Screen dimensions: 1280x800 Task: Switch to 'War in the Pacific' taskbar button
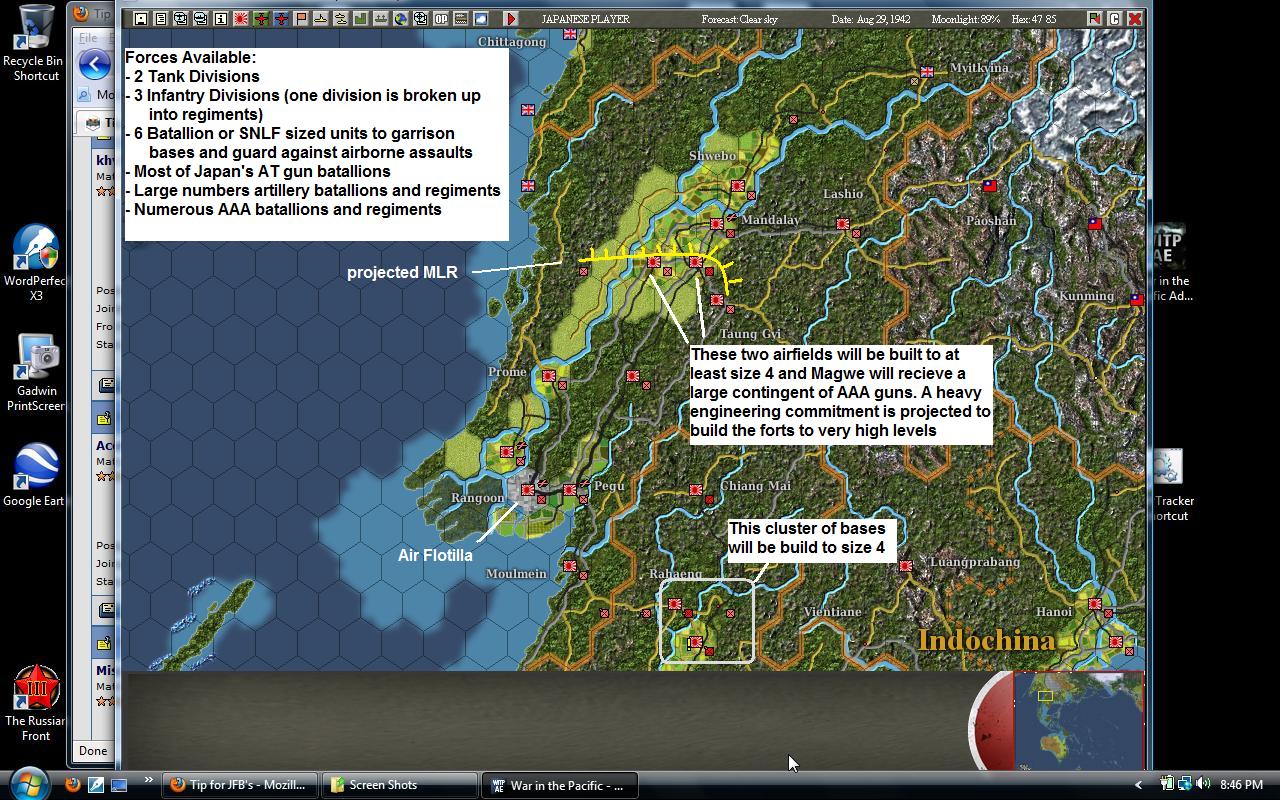pos(560,785)
